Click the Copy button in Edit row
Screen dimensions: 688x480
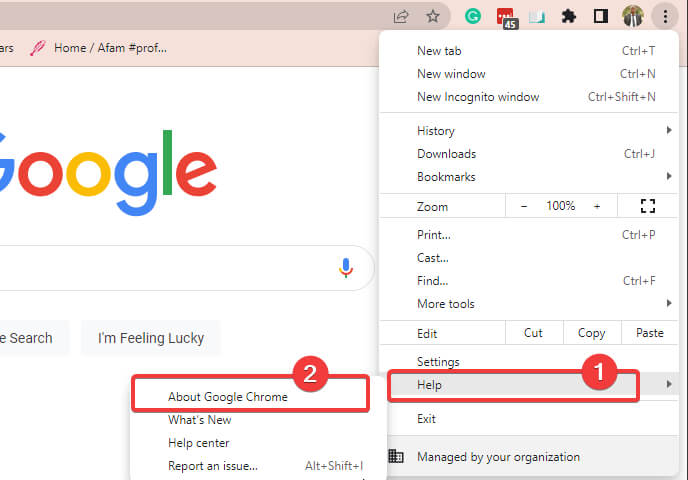click(592, 333)
